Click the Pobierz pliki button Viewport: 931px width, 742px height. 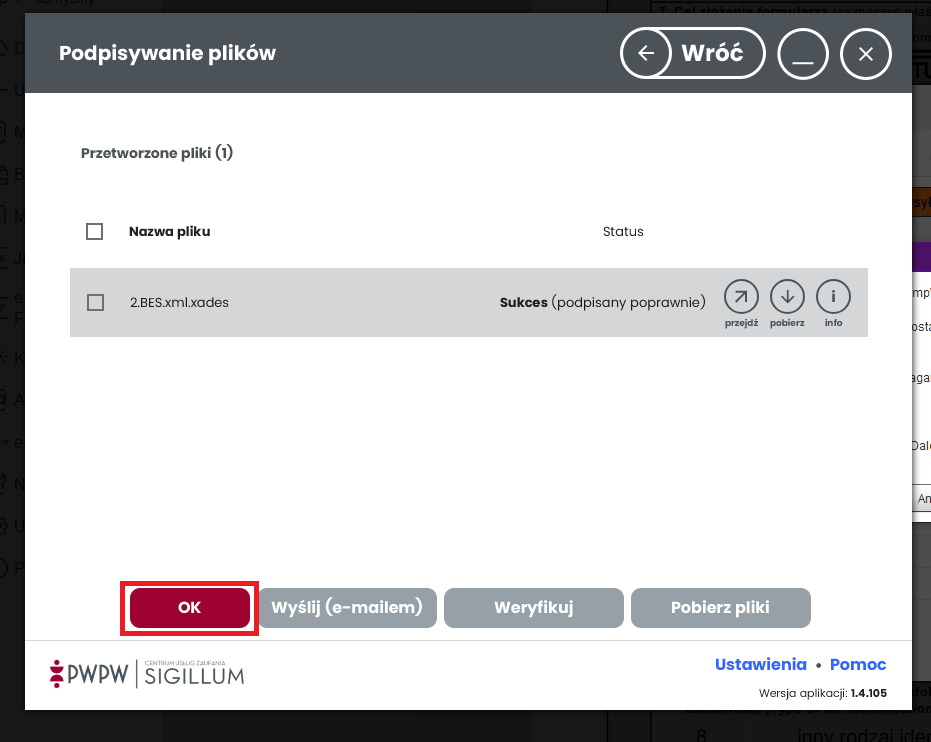720,607
